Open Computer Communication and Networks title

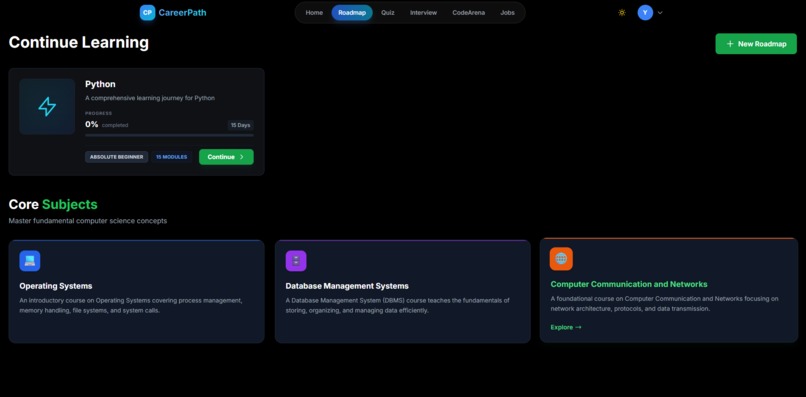pyautogui.click(x=629, y=284)
